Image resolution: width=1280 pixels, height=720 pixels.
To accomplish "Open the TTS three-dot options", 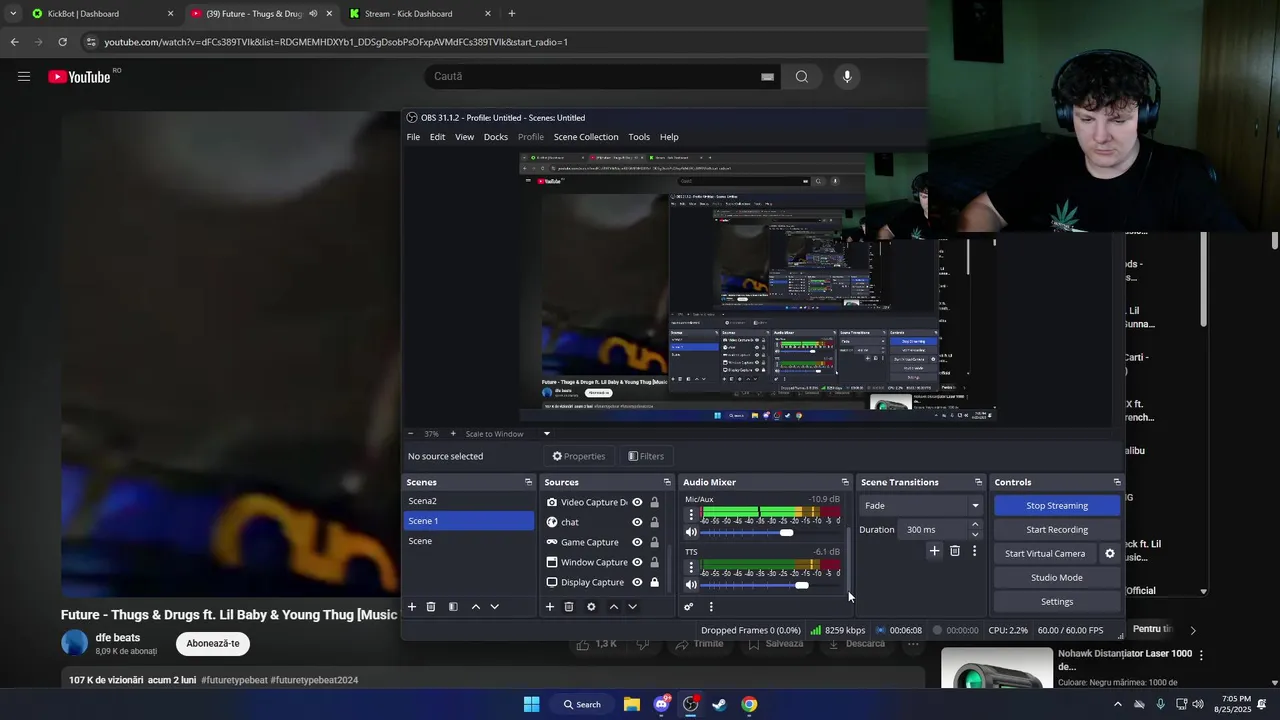I will [x=691, y=568].
